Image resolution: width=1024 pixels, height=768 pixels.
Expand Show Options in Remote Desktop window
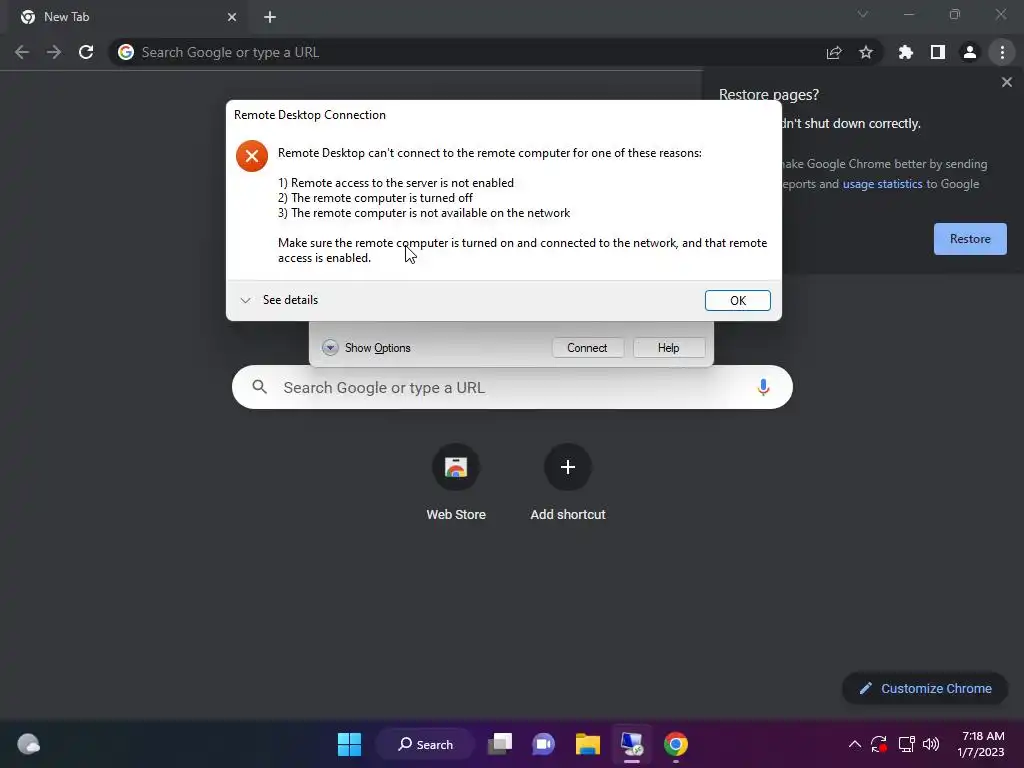click(x=367, y=347)
